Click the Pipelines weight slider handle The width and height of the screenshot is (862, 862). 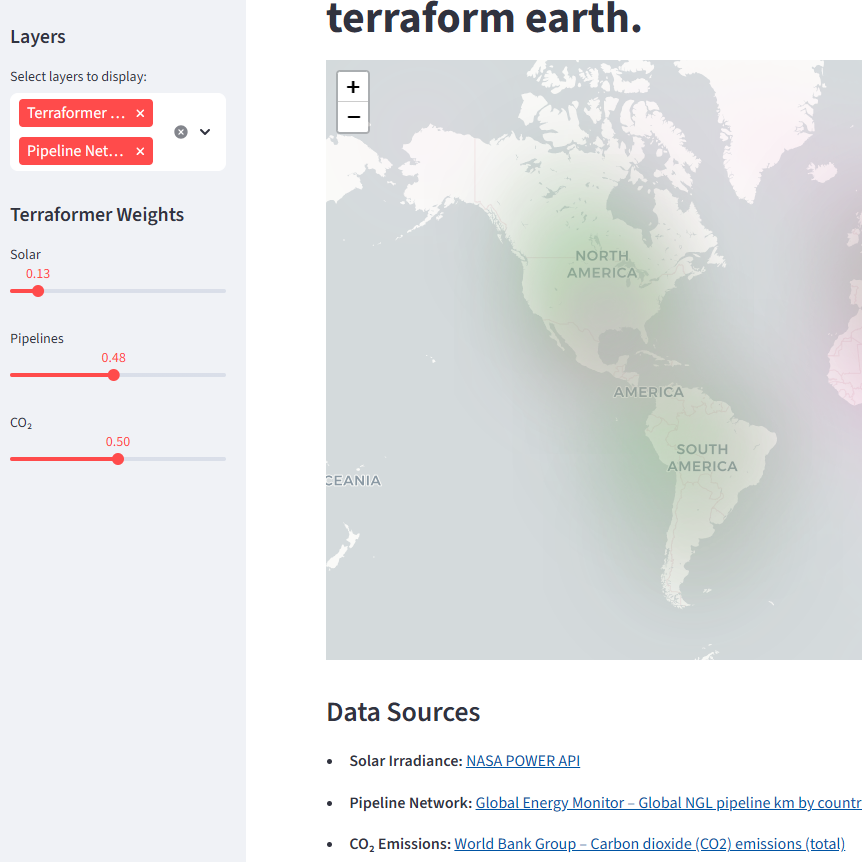113,375
